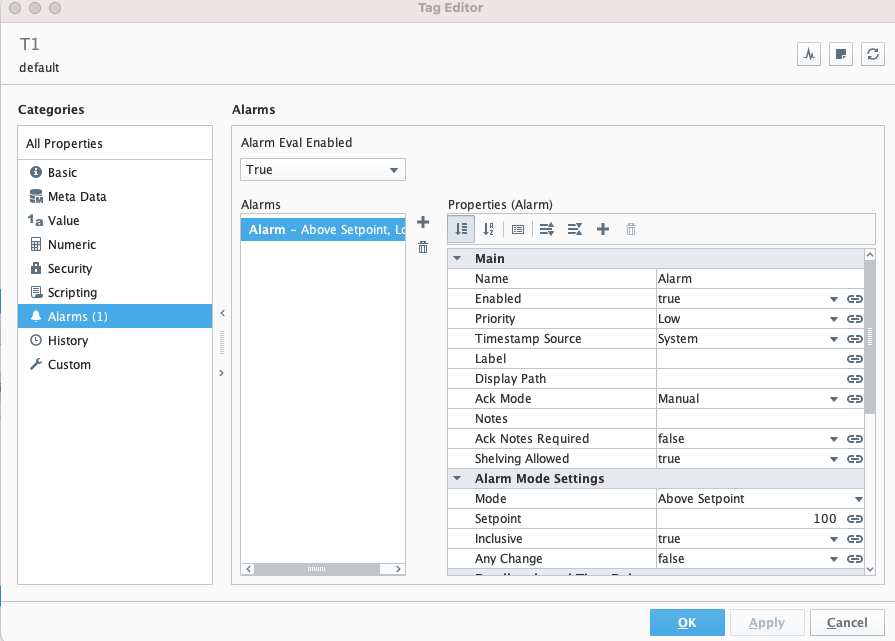Open the Alarm Eval Enabled dropdown
The height and width of the screenshot is (641, 895).
pos(323,170)
